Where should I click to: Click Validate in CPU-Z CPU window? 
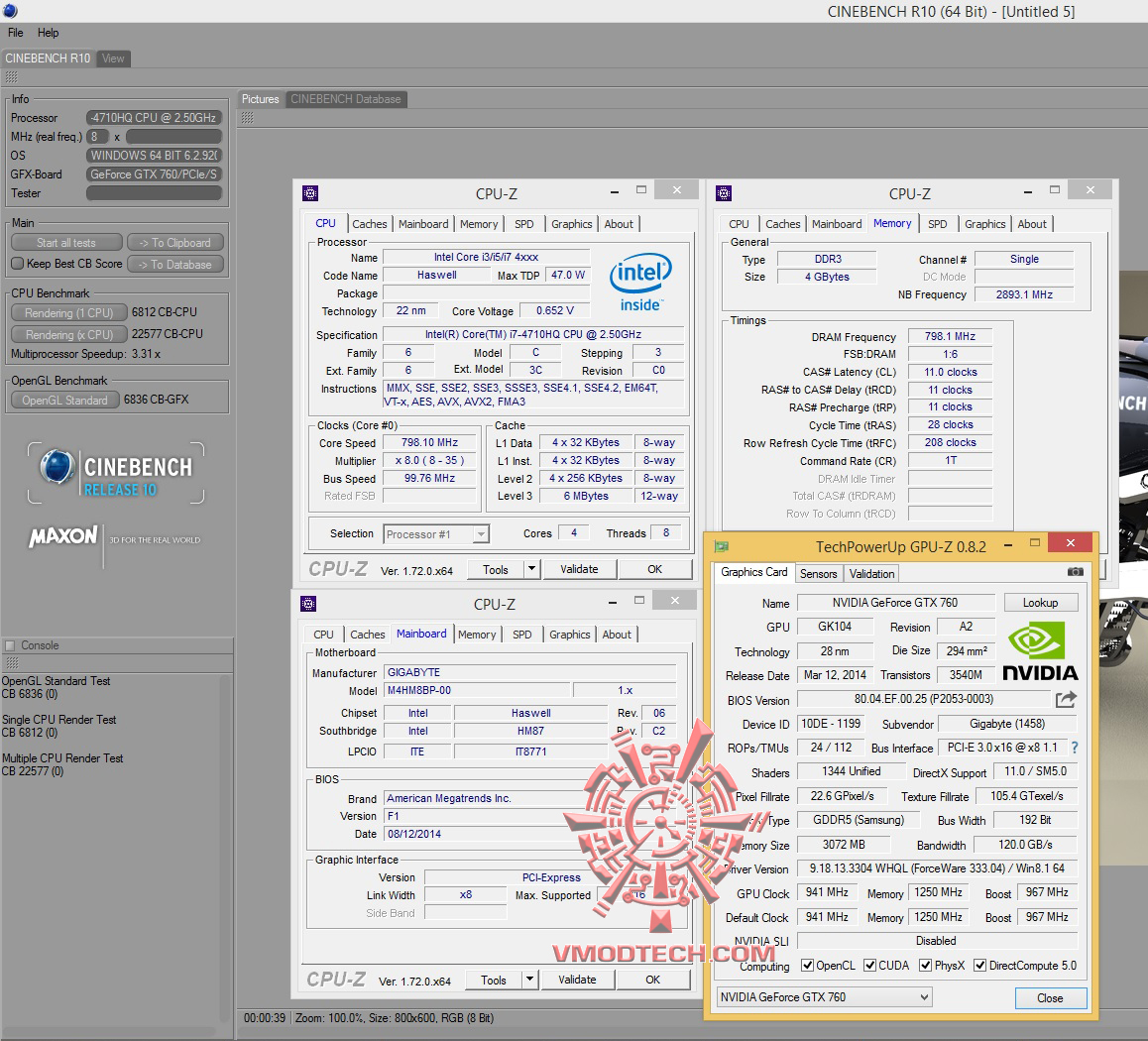pos(579,569)
